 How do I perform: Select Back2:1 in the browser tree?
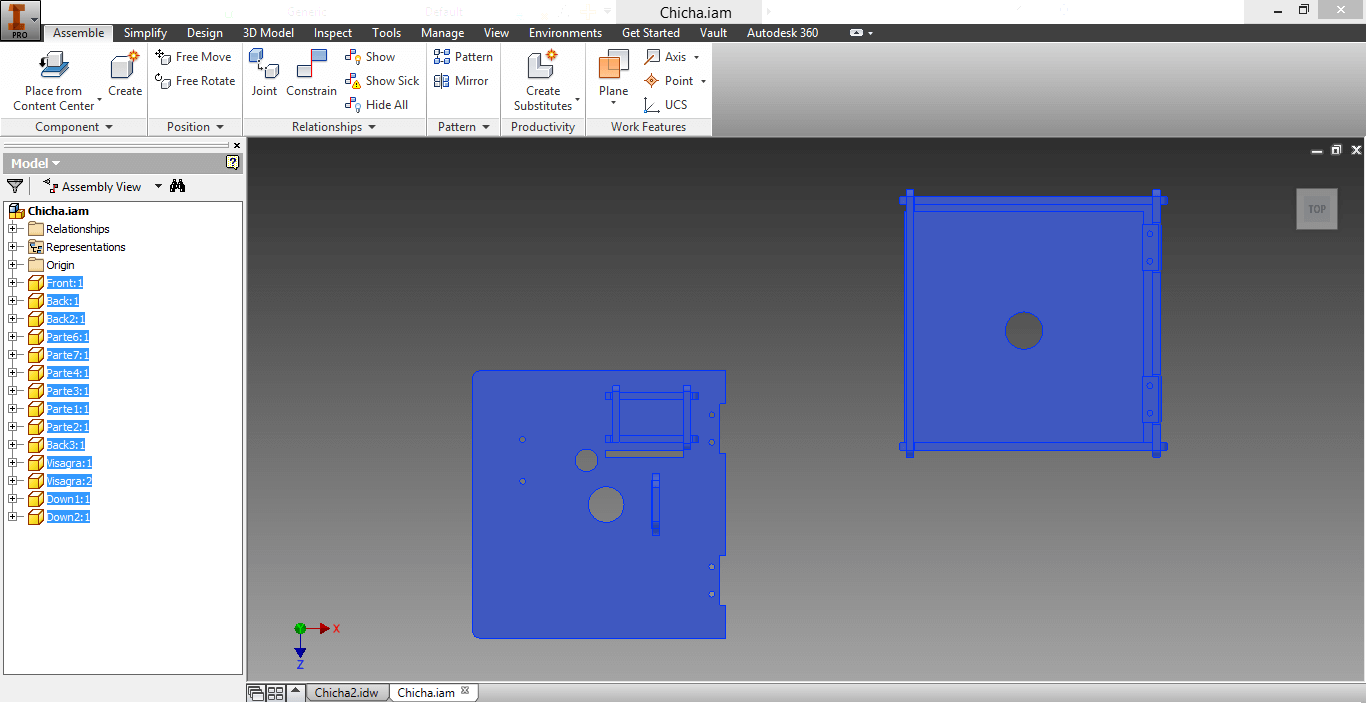click(66, 319)
